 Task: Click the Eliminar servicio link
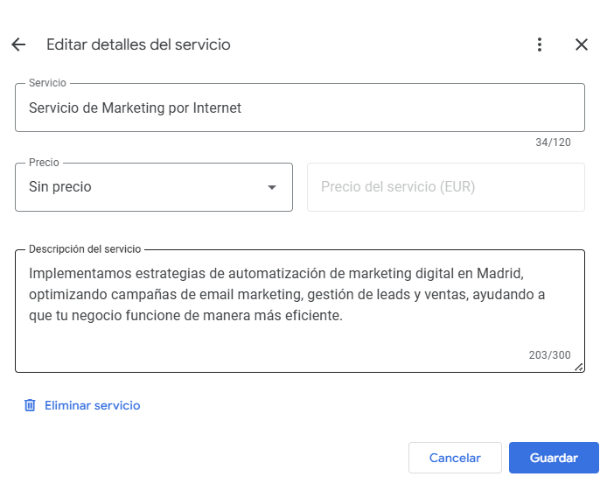[92, 406]
